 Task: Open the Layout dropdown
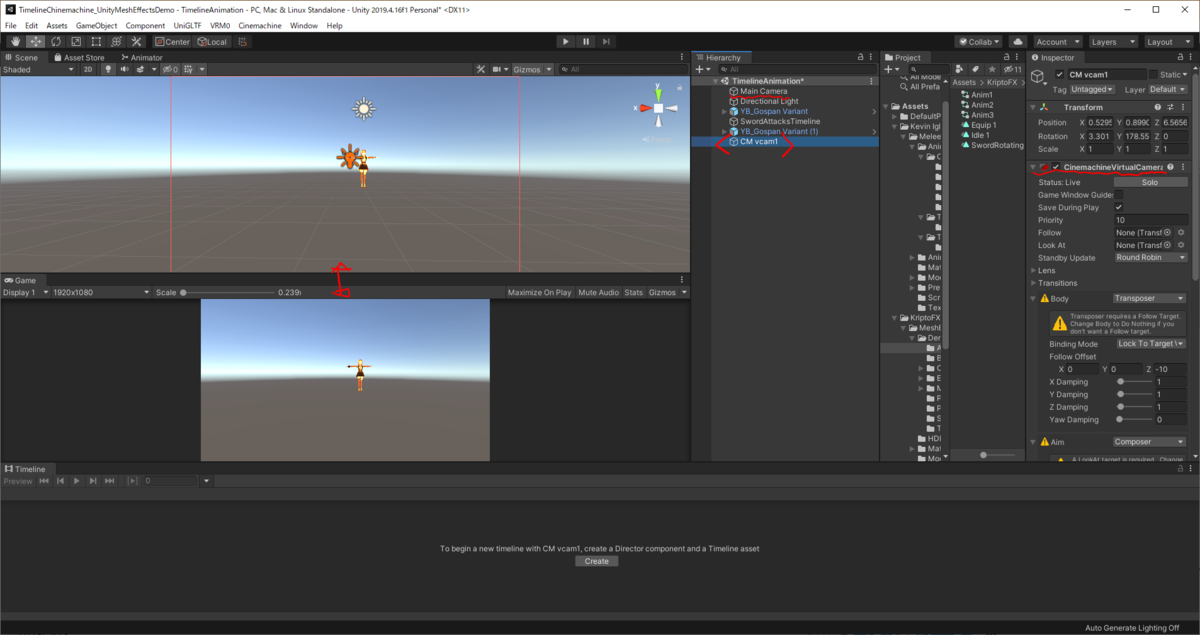click(1169, 42)
